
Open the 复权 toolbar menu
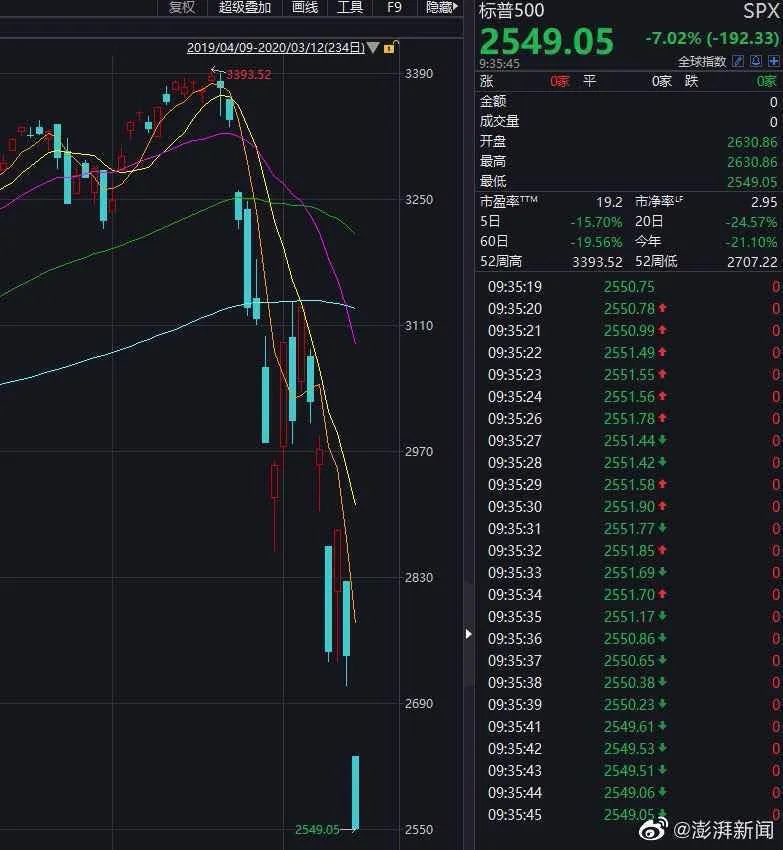182,8
